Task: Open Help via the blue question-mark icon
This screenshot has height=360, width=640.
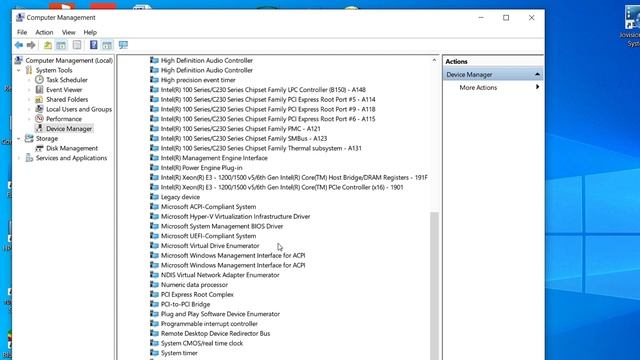Action: tap(93, 45)
